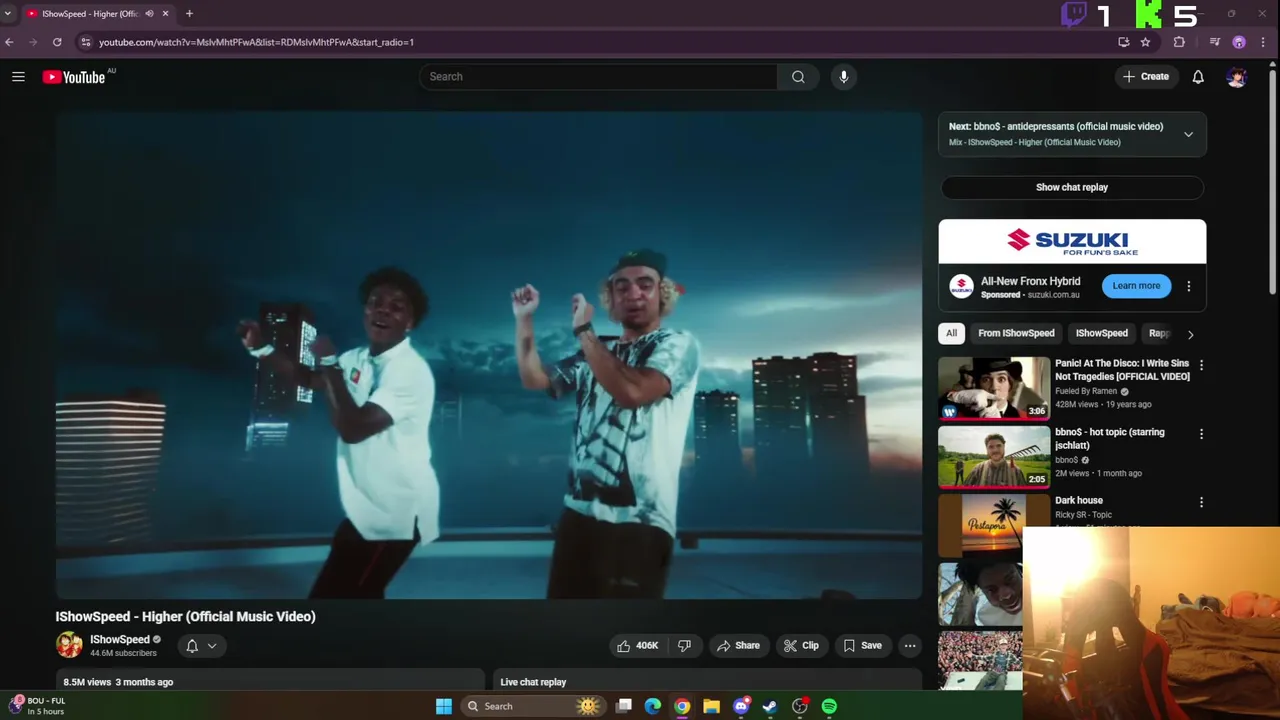
Task: Reload the page in Chrome
Action: point(57,42)
